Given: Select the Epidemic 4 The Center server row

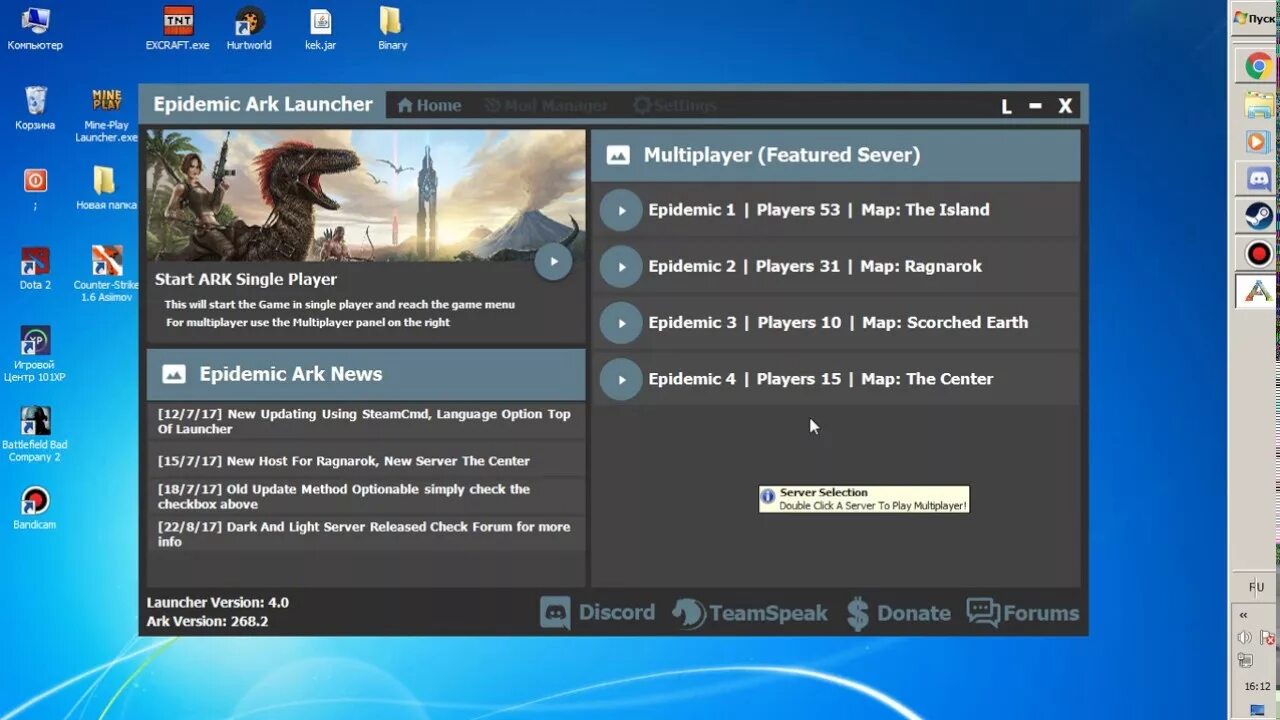Looking at the screenshot, I should point(836,379).
